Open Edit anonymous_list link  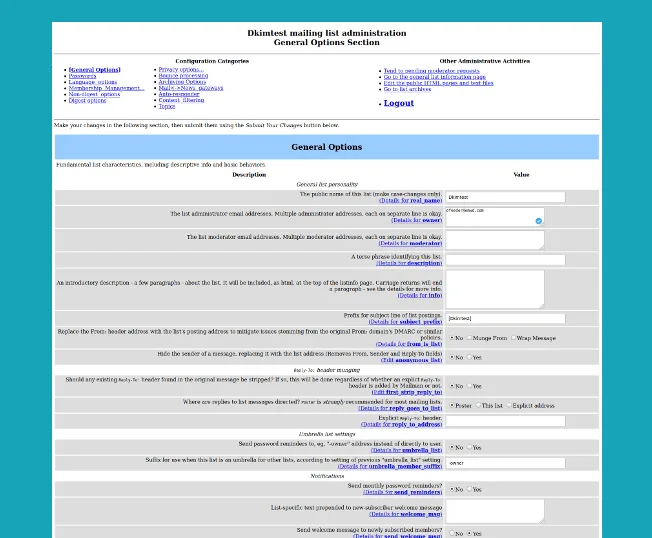411,360
